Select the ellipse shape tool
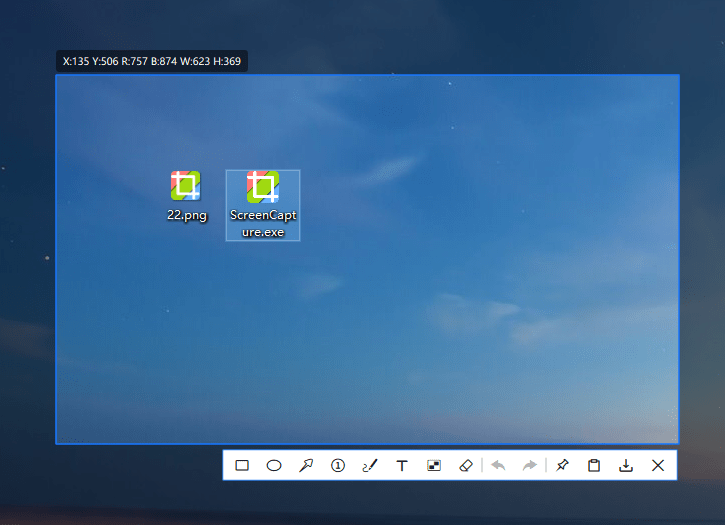 click(274, 465)
